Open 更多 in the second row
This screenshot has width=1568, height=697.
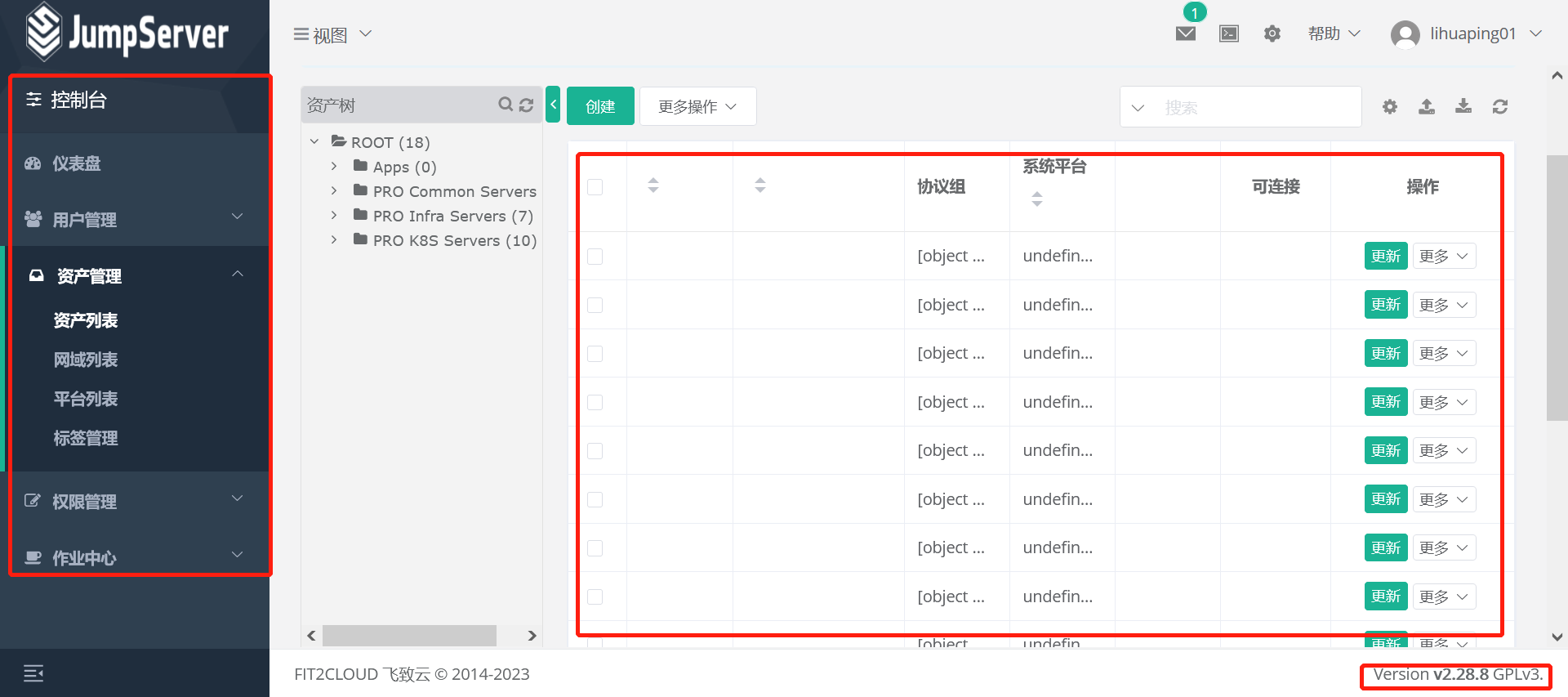click(1444, 305)
